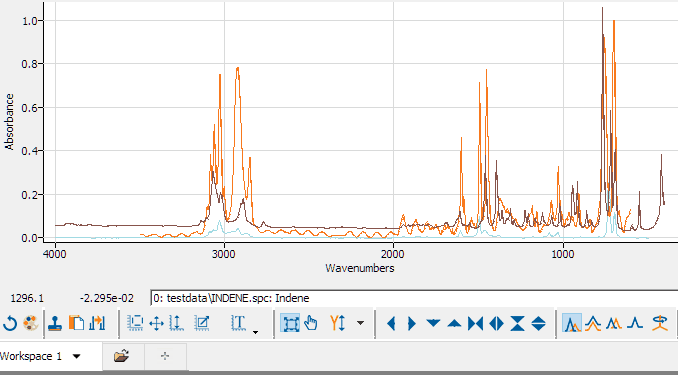Toggle the hand pan tool
The width and height of the screenshot is (678, 375).
pos(310,323)
